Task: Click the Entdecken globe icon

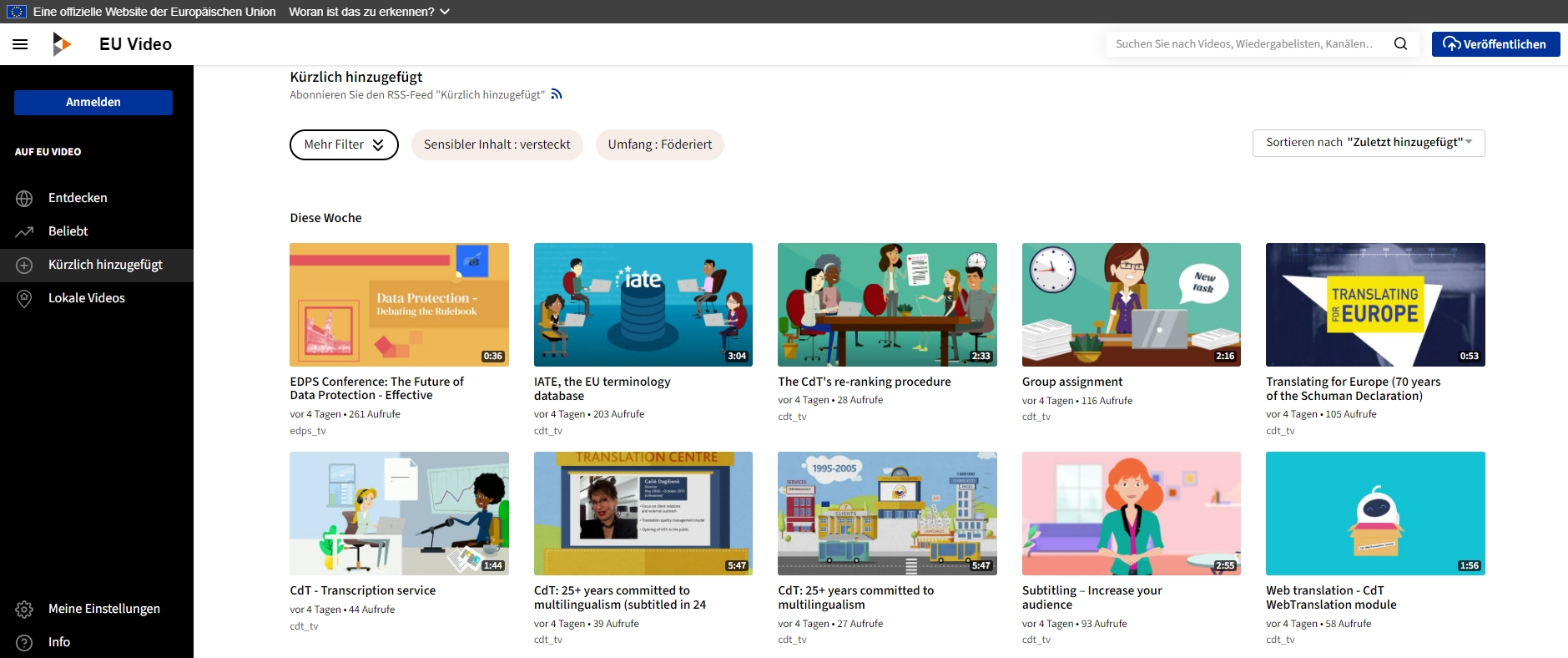Action: pyautogui.click(x=24, y=199)
